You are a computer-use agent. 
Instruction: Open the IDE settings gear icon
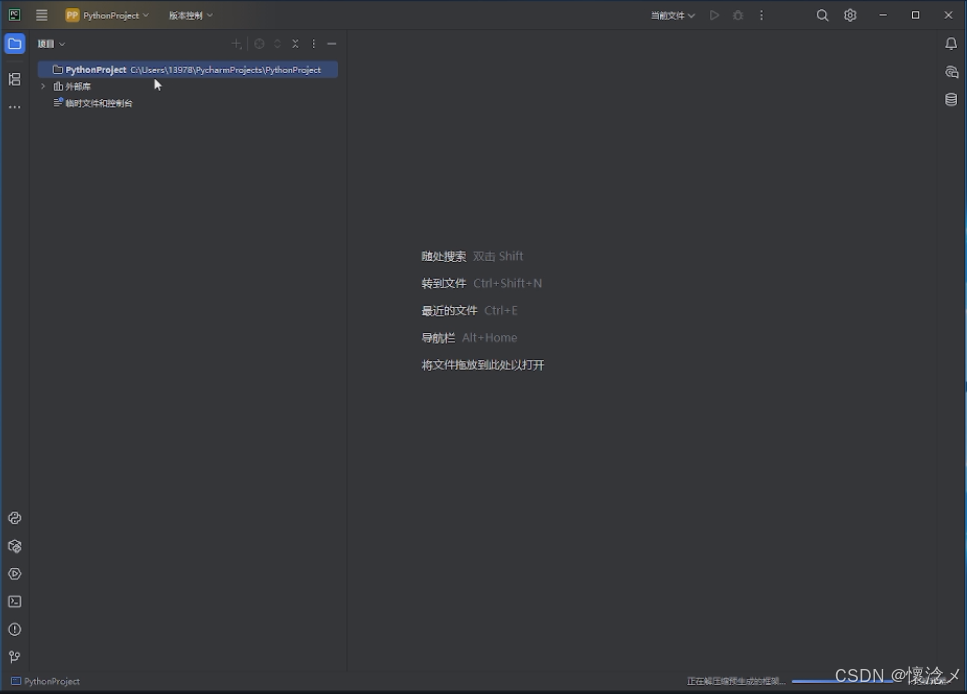[850, 15]
